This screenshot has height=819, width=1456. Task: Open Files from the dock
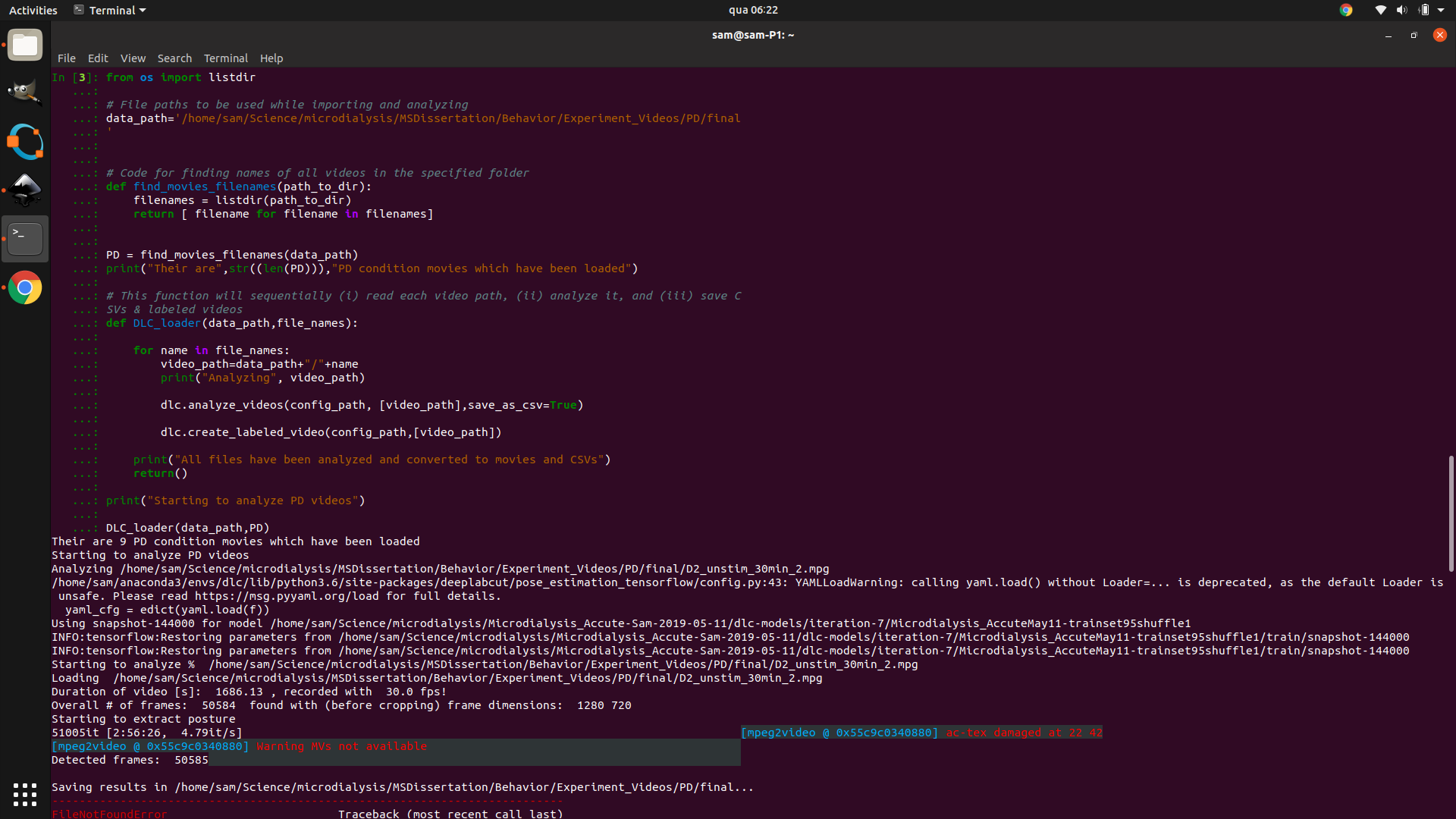[x=25, y=45]
